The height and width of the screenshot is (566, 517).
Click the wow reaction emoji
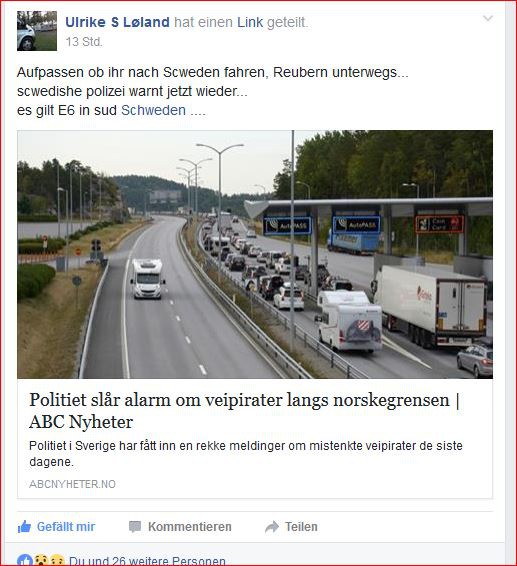(x=42, y=561)
